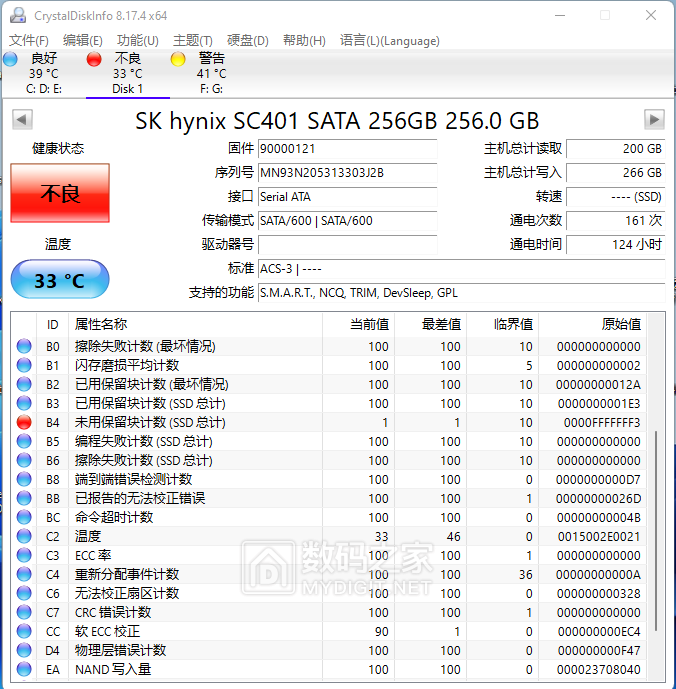676x689 pixels.
Task: Click the host total reads value 200 GB
Action: 615,149
